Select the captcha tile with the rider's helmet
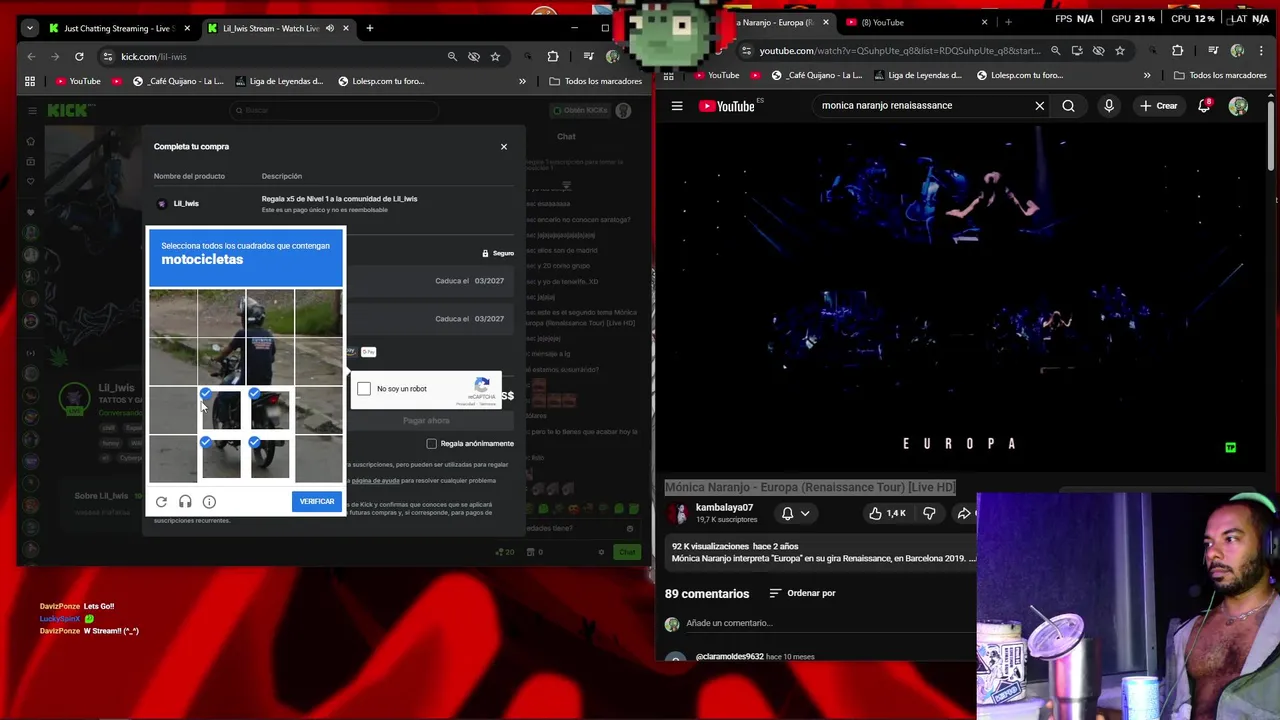 point(270,313)
